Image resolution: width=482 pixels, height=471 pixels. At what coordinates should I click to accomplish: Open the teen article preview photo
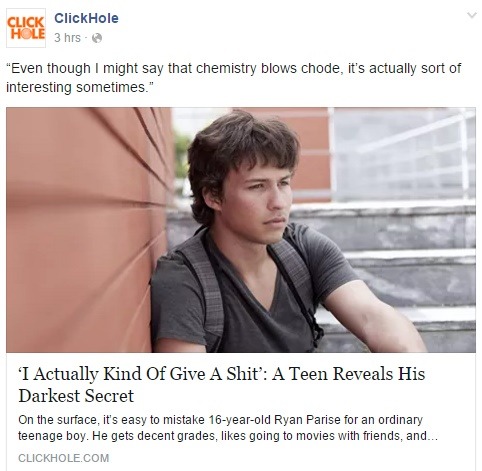click(x=241, y=230)
